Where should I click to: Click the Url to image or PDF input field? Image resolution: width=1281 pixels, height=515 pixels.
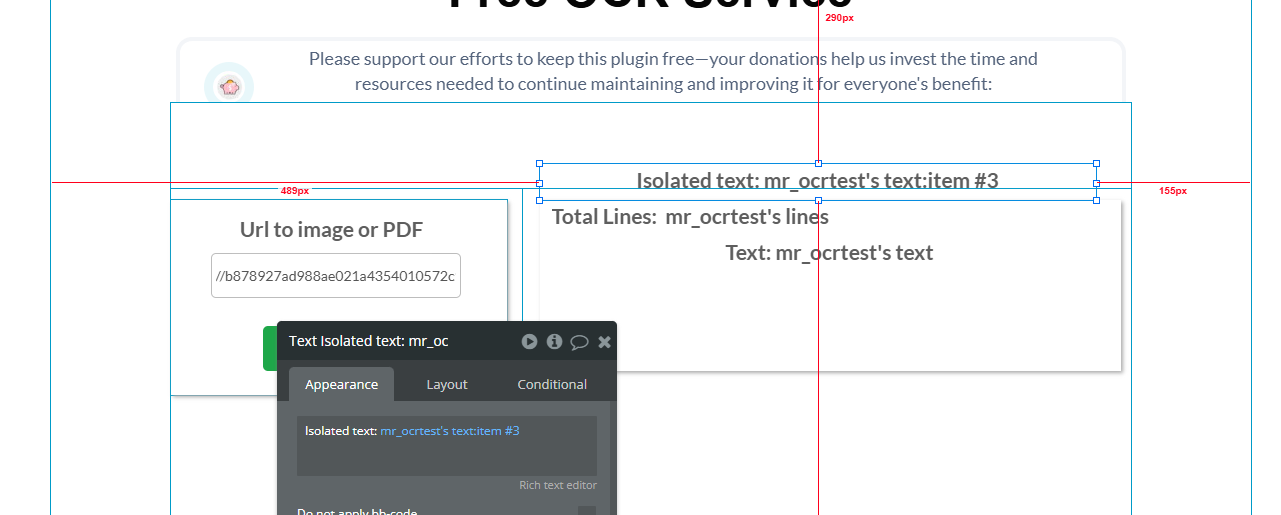pos(336,275)
